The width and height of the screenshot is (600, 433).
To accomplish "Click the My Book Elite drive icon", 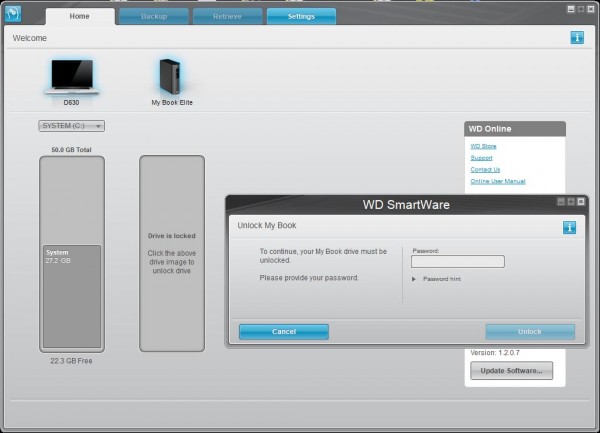I will (x=170, y=77).
